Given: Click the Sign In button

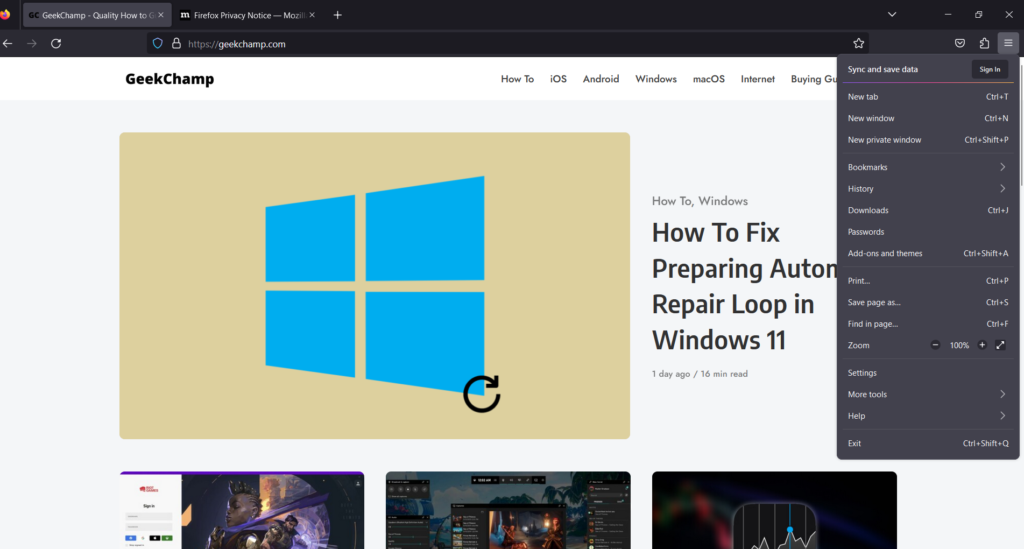Looking at the screenshot, I should [x=989, y=69].
